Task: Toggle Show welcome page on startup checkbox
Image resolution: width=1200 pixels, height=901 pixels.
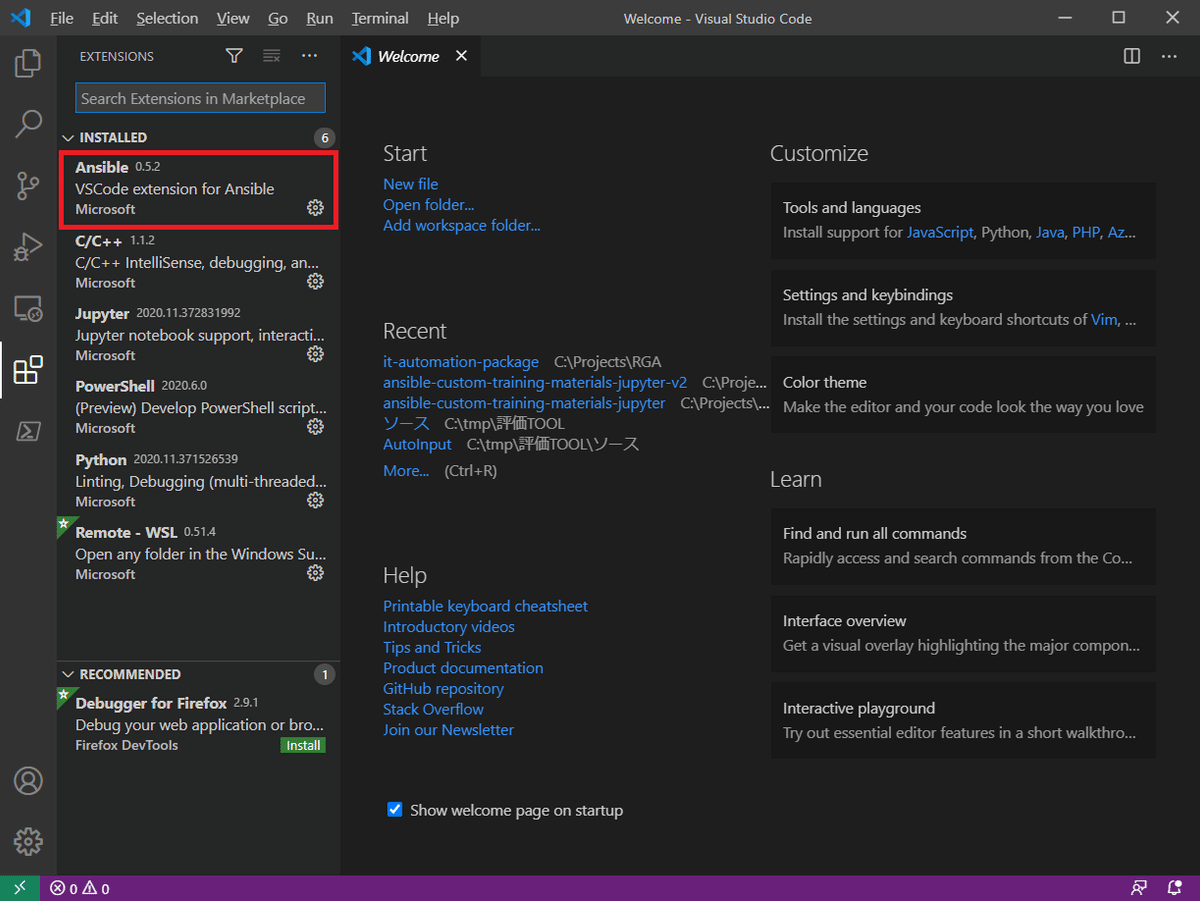Action: coord(395,810)
